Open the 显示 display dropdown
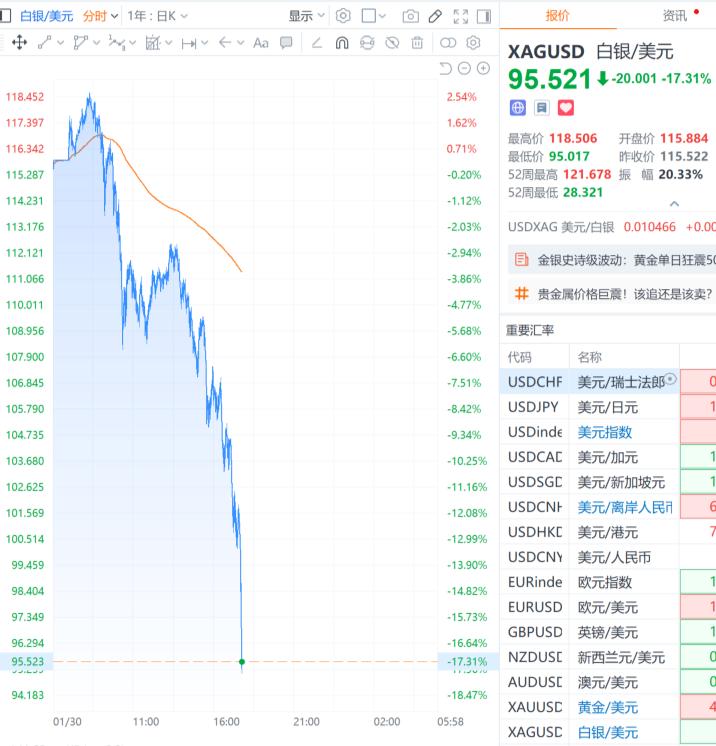This screenshot has width=716, height=746. point(307,16)
